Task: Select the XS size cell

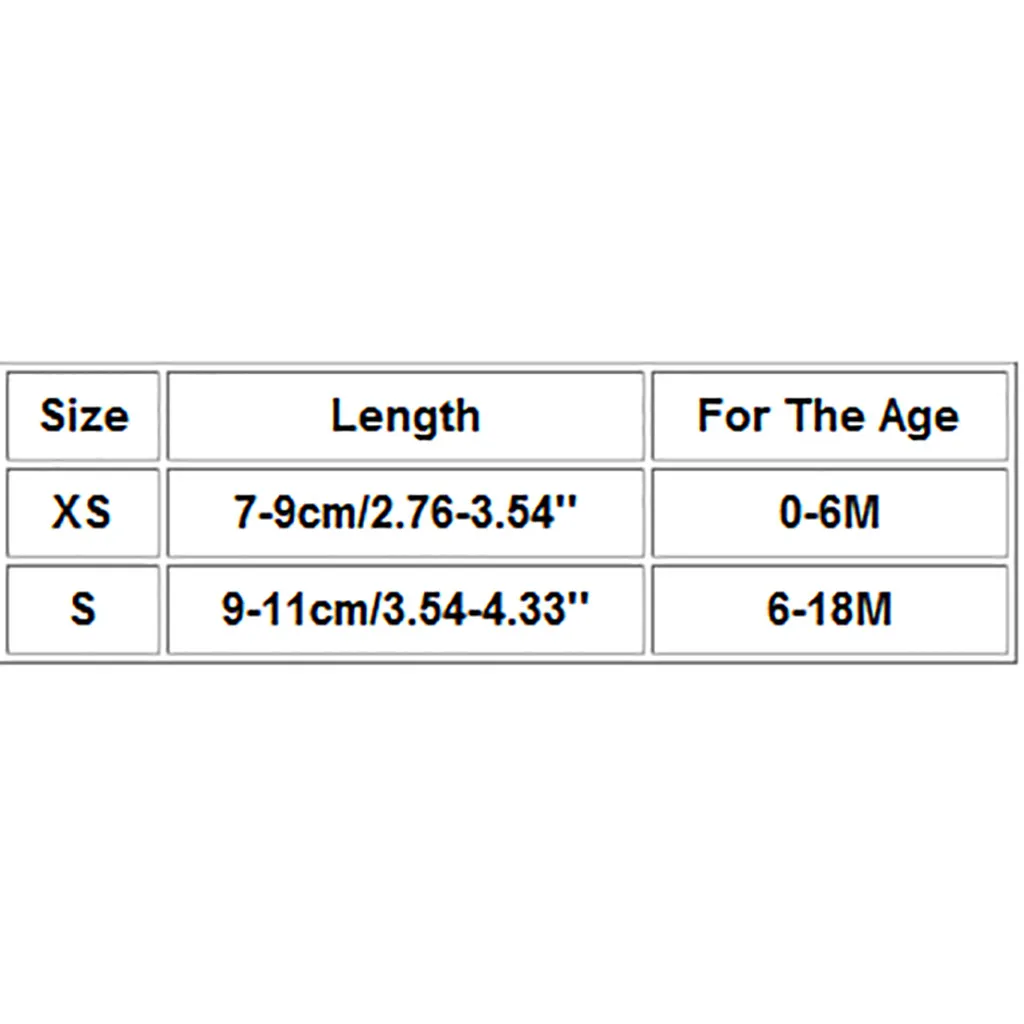Action: [x=83, y=513]
